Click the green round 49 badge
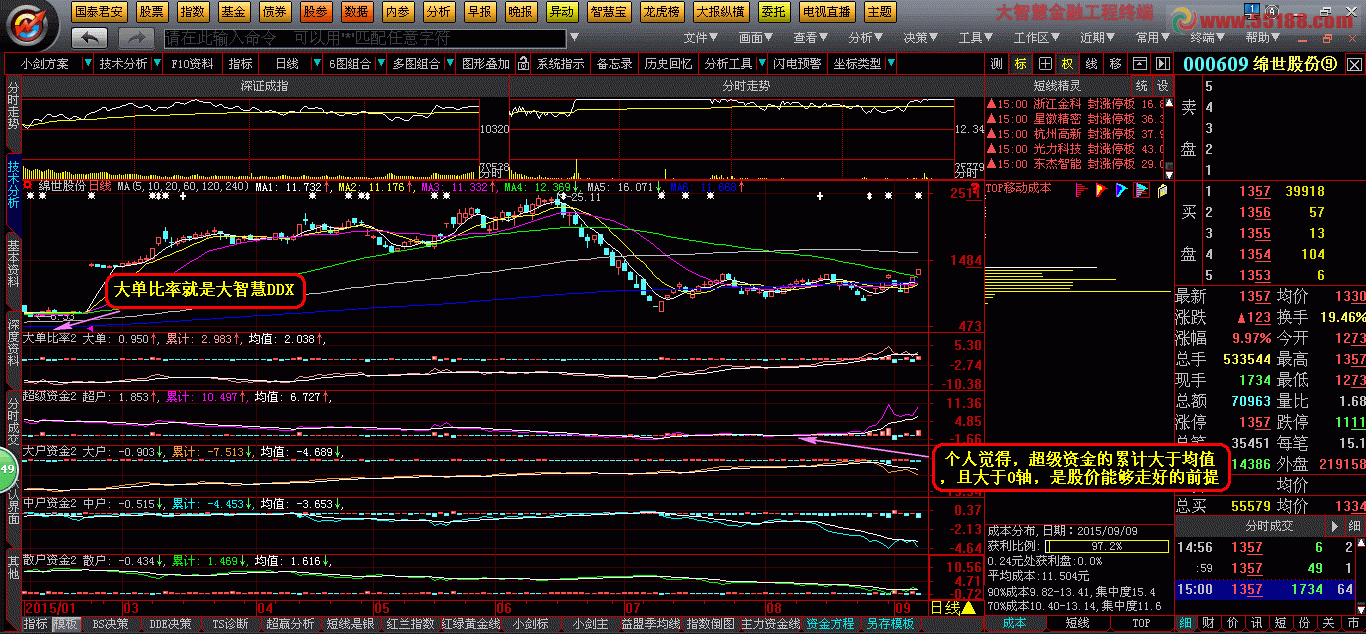1366x634 pixels. pos(5,468)
